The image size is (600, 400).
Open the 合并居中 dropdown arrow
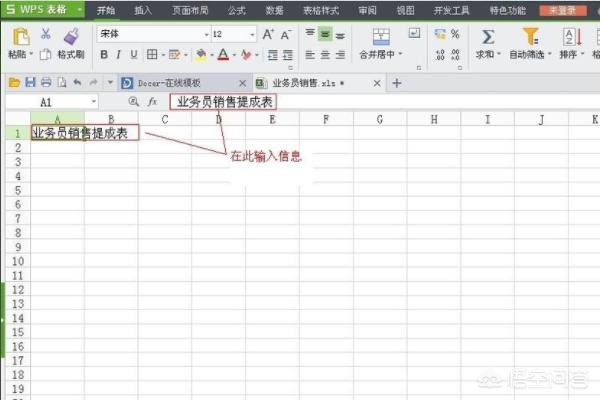(400, 54)
